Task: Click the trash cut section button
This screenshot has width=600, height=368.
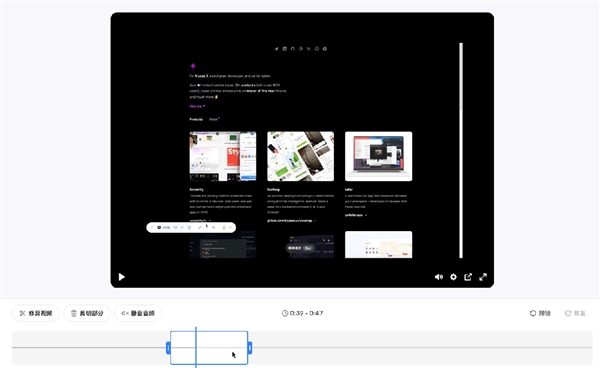Action: (x=87, y=313)
